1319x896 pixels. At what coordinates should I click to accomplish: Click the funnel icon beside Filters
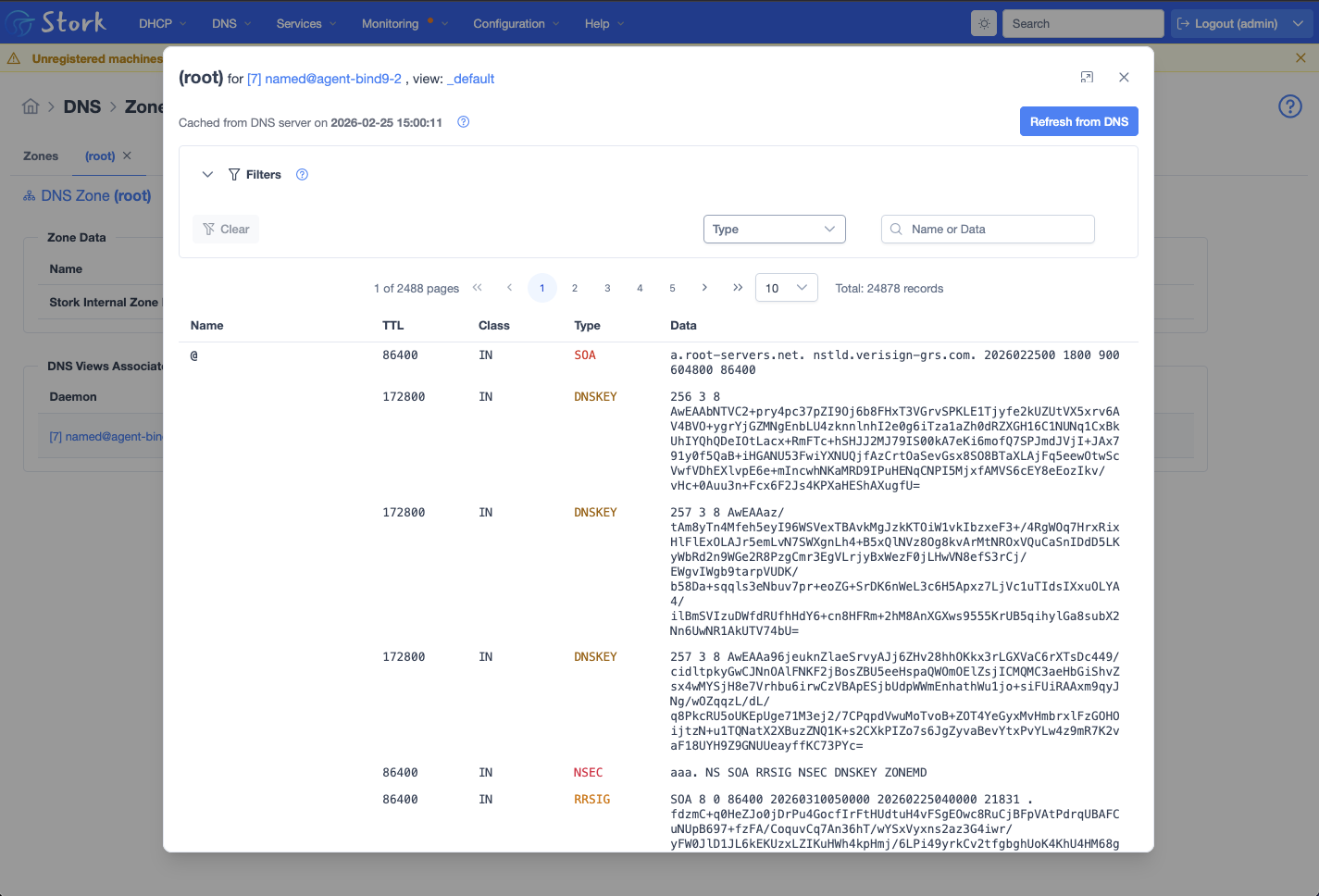(232, 174)
